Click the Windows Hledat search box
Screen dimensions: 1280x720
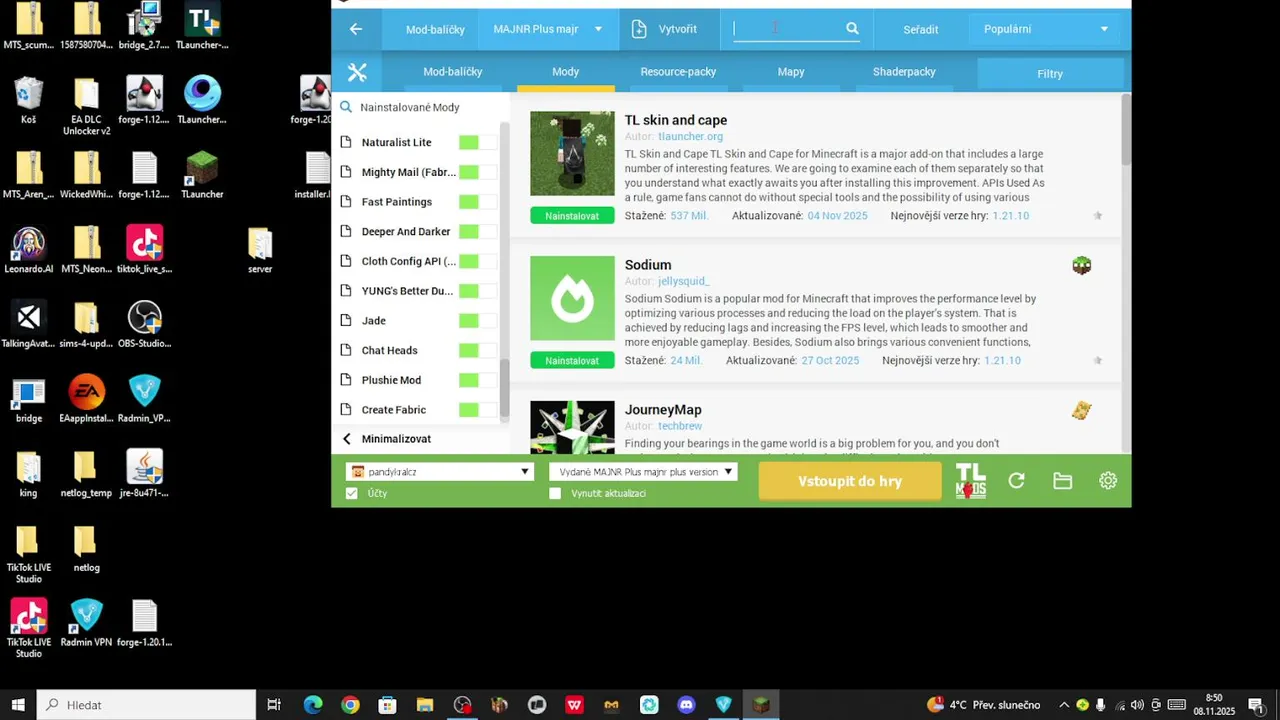[x=147, y=705]
